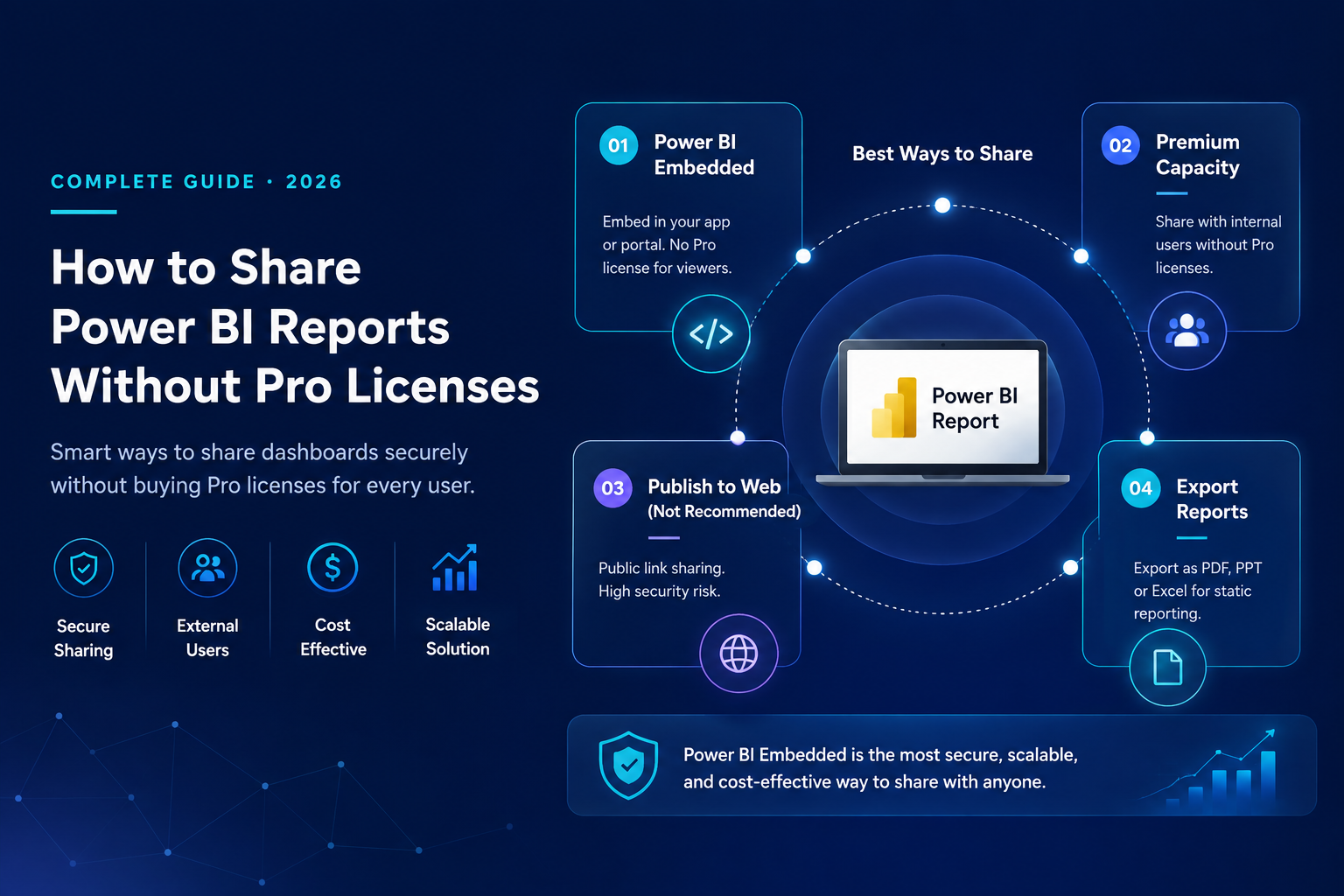Click the 04 number badge
This screenshot has height=896, width=1344.
tap(1141, 488)
